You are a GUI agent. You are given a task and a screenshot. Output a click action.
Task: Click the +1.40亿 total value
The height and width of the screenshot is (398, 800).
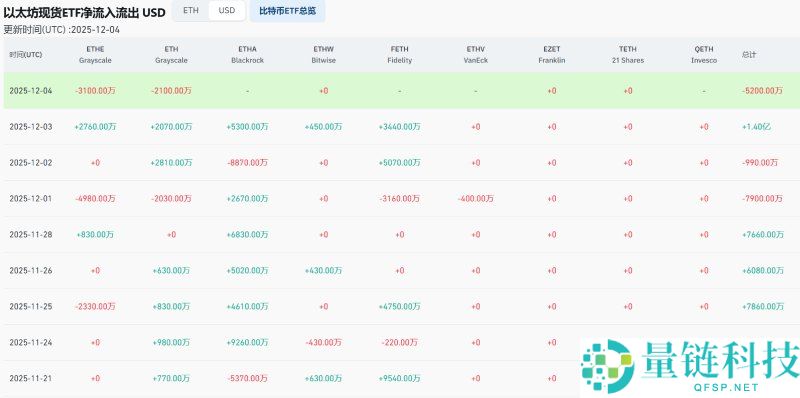[x=757, y=127]
